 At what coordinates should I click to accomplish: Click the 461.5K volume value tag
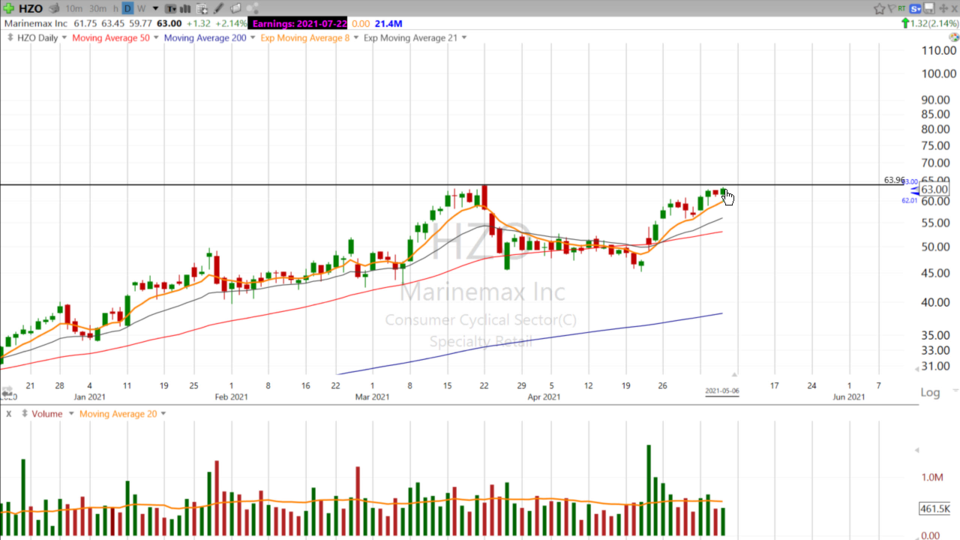[935, 509]
